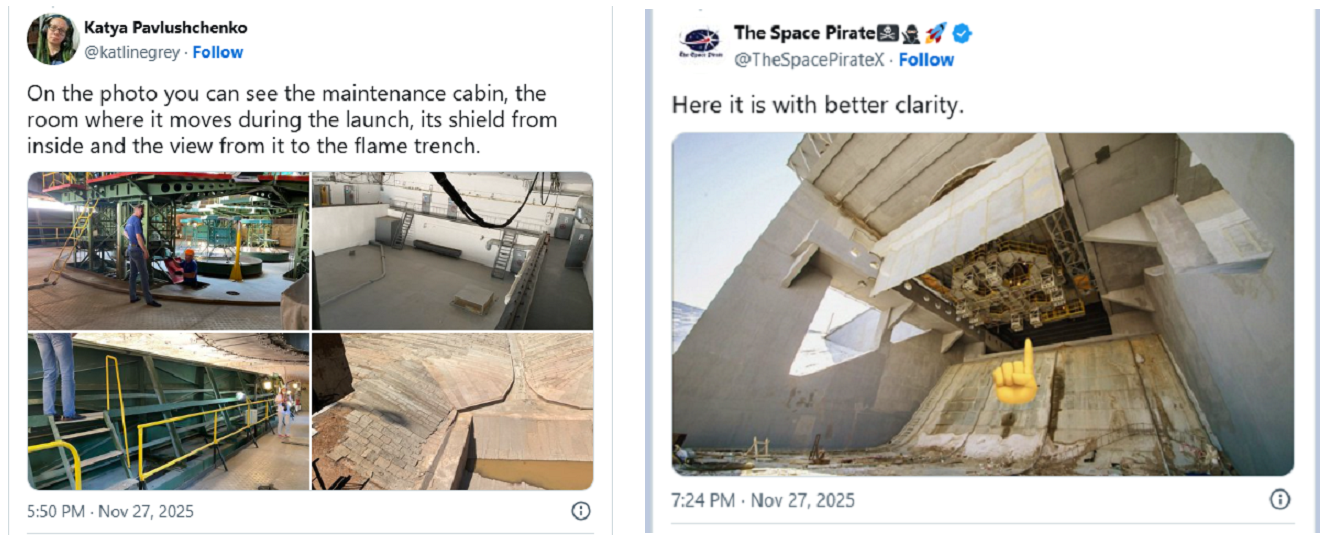This screenshot has width=1321, height=543.
Task: Open the flame trench view photo
Action: click(452, 411)
